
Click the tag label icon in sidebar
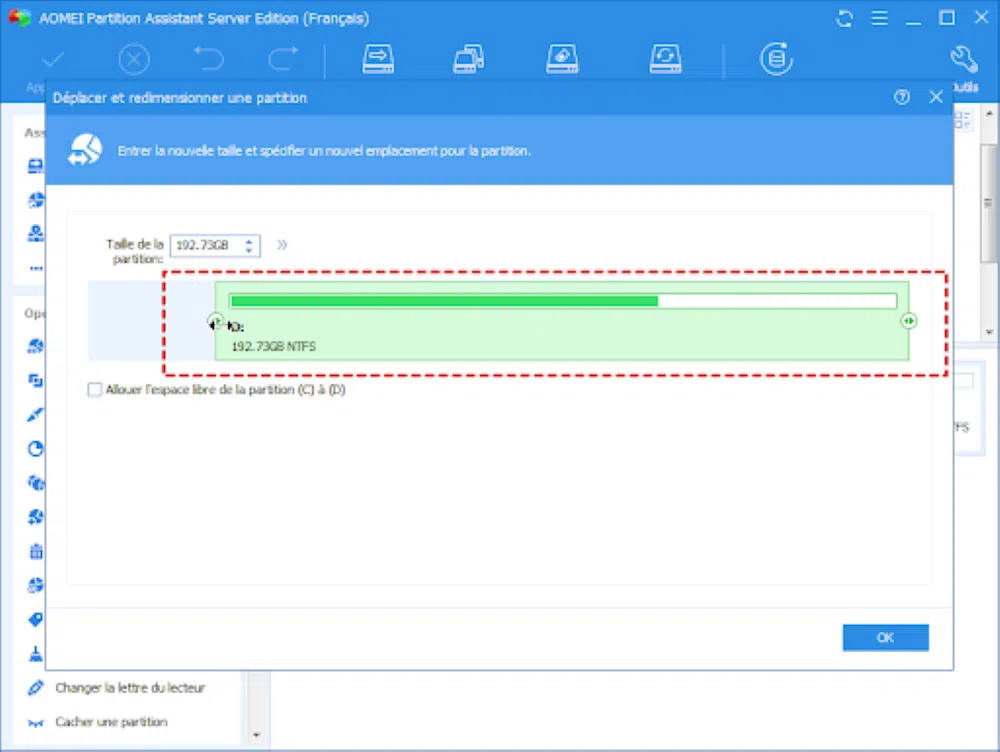(36, 619)
